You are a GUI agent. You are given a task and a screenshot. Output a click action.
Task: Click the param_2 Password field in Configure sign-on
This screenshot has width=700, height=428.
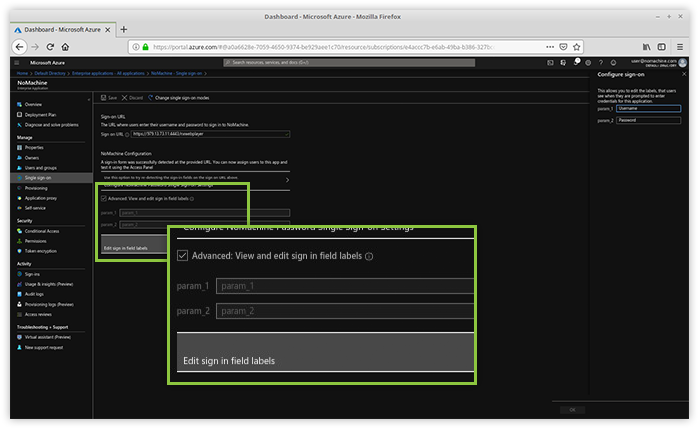(x=648, y=120)
